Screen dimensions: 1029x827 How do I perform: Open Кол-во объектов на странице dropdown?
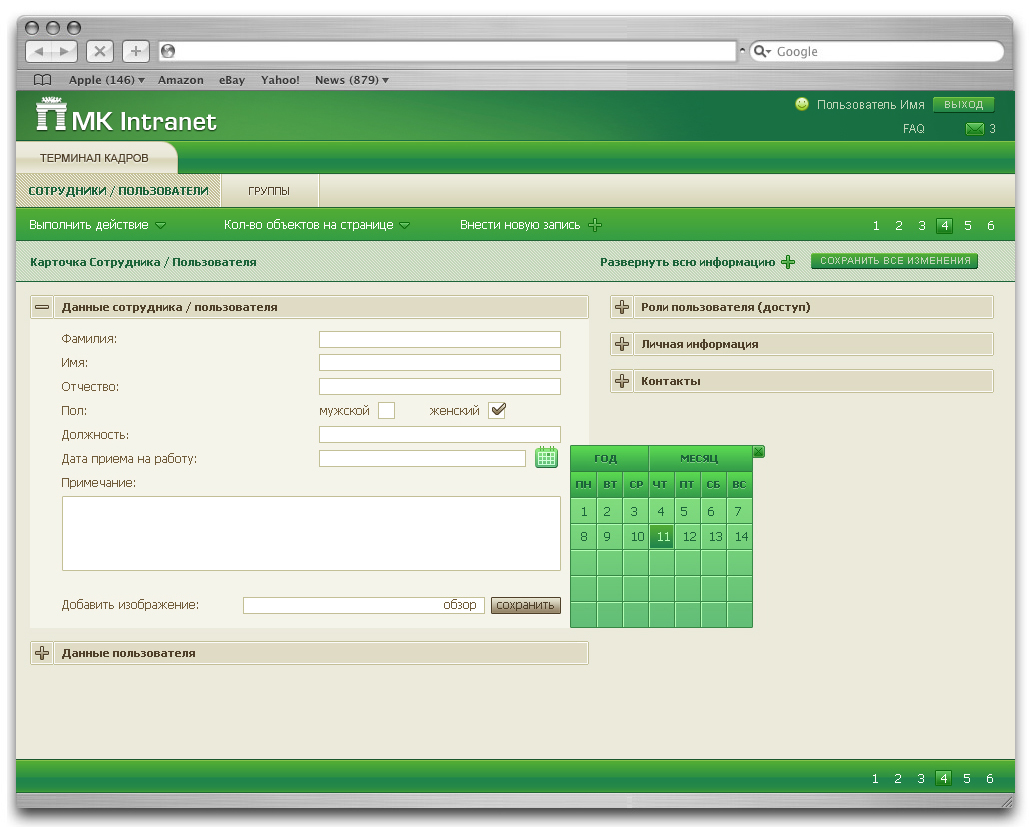[317, 225]
